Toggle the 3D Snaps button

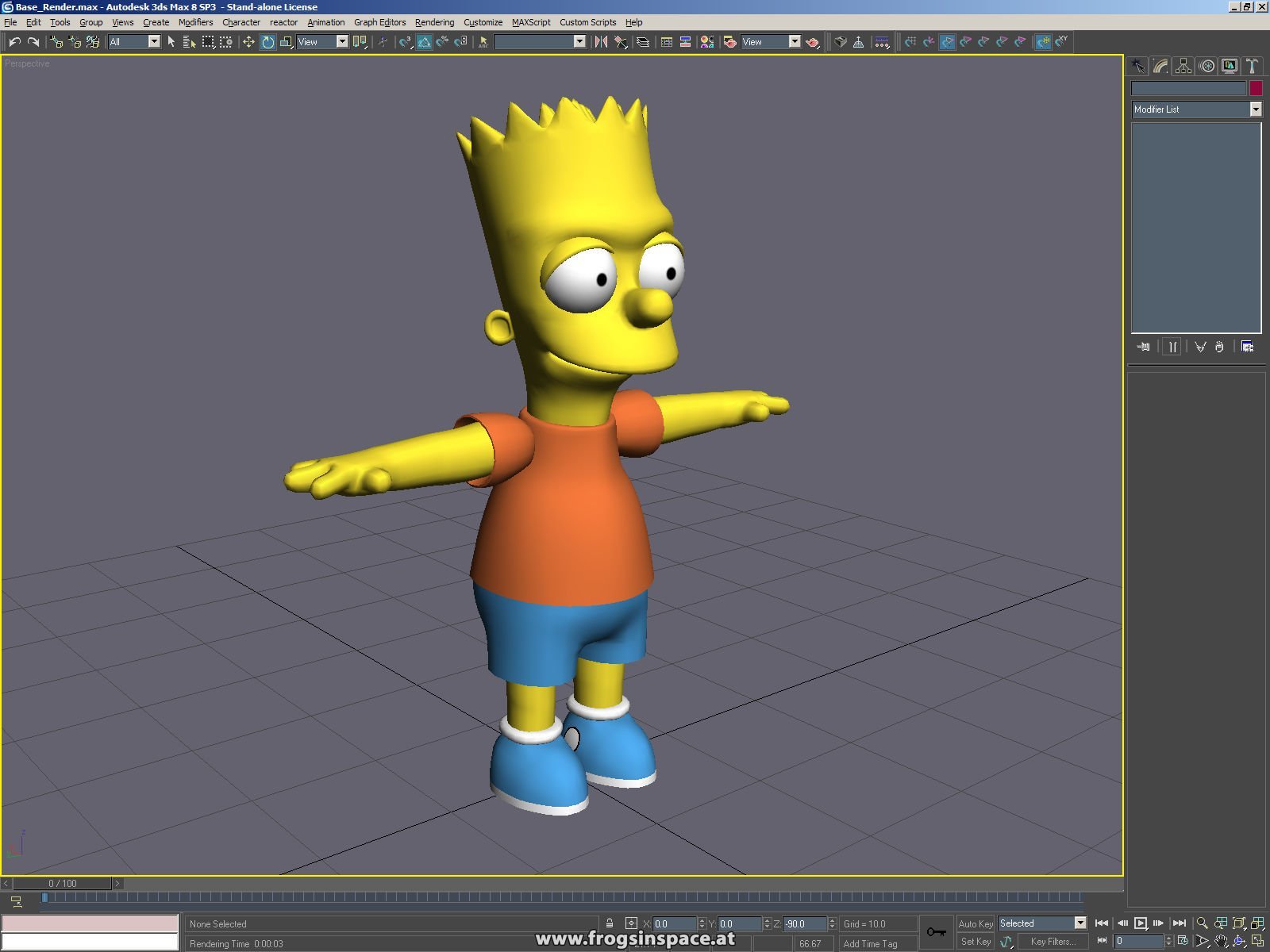405,42
